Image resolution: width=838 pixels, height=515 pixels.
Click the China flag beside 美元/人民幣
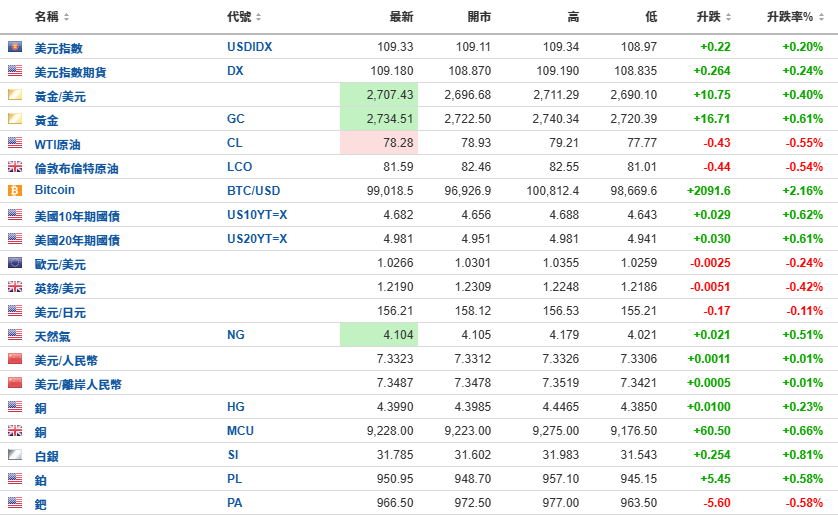14,359
